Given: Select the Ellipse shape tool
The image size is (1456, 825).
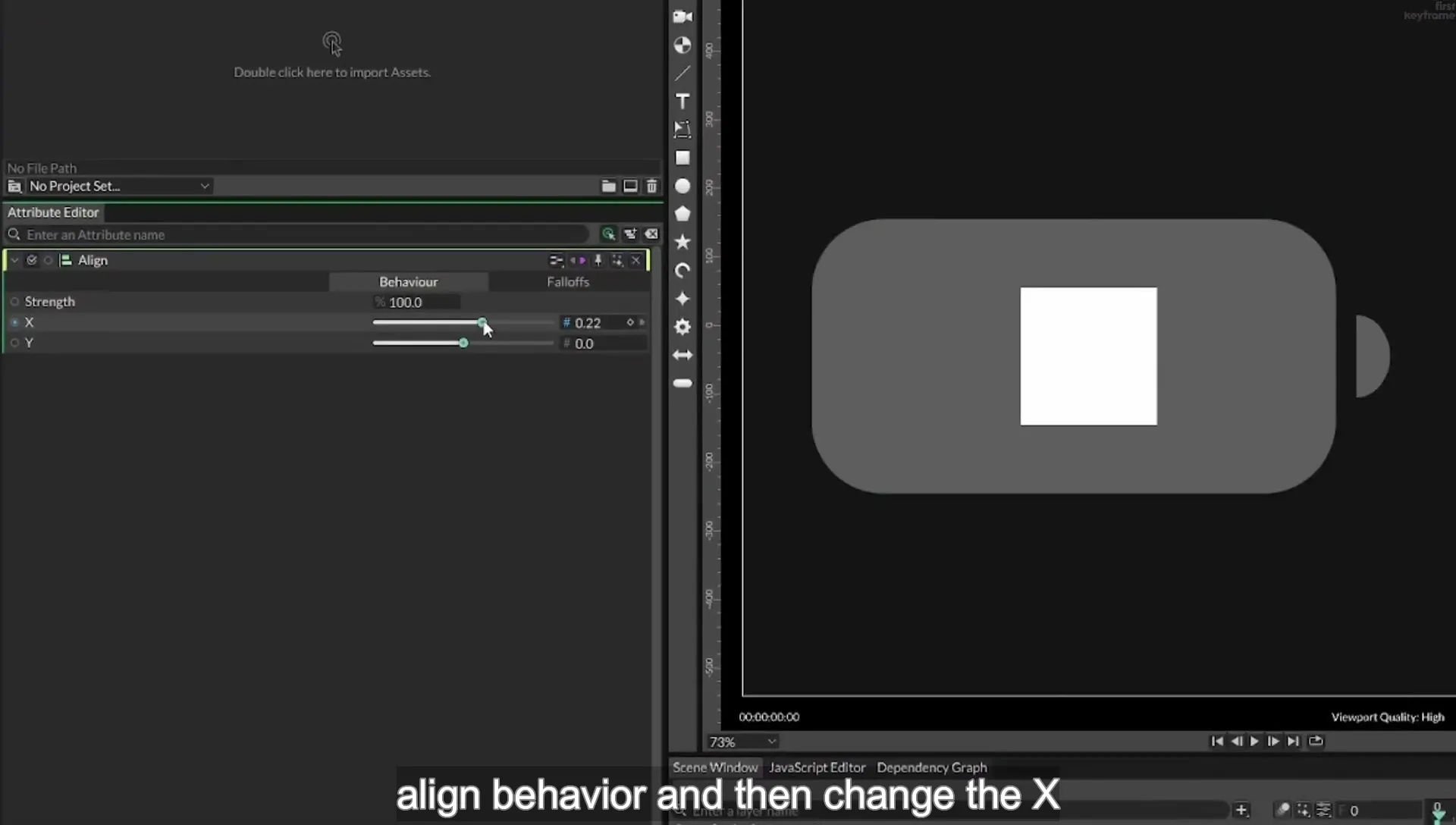Looking at the screenshot, I should 682,186.
